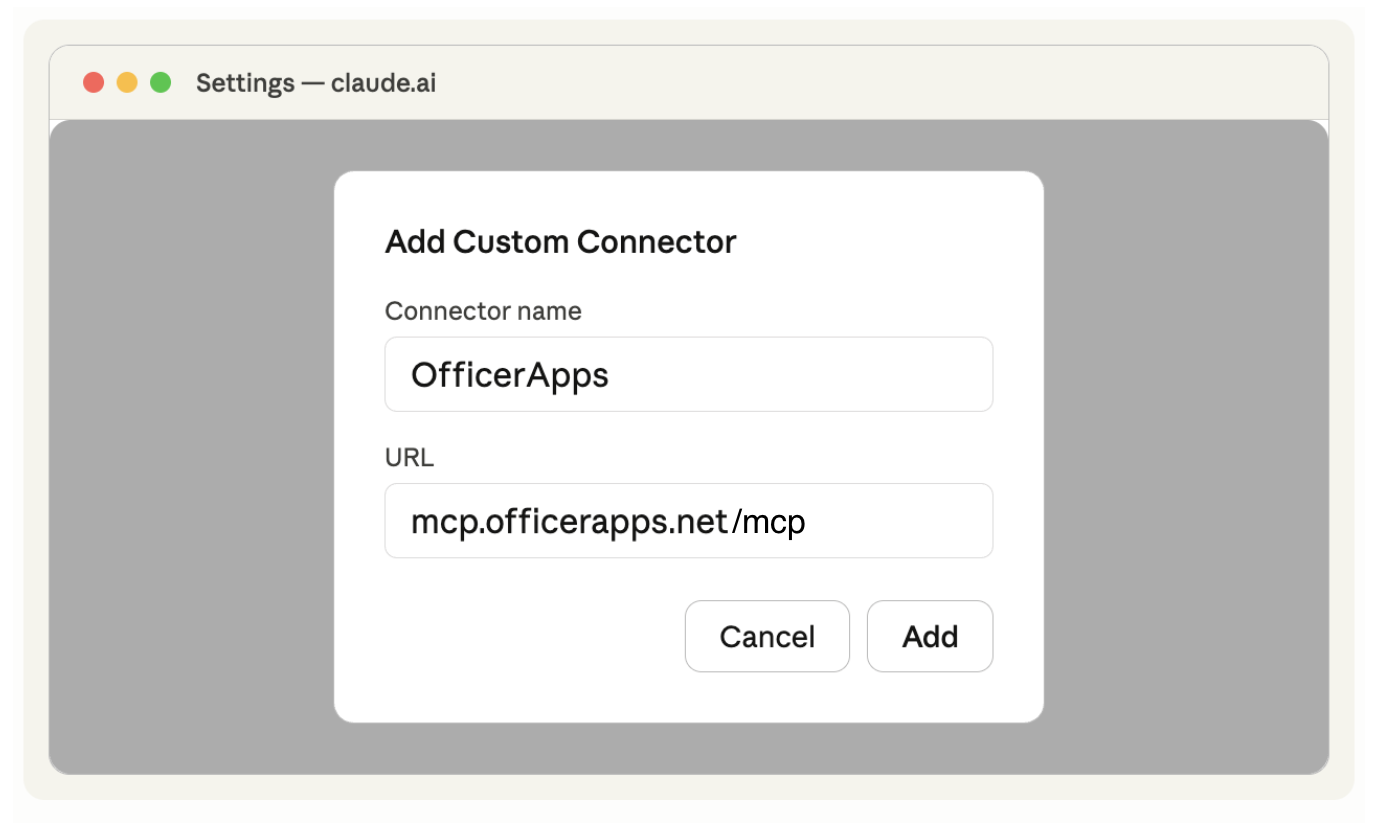Image resolution: width=1380 pixels, height=824 pixels.
Task: Focus the Connector name input field
Action: (689, 374)
